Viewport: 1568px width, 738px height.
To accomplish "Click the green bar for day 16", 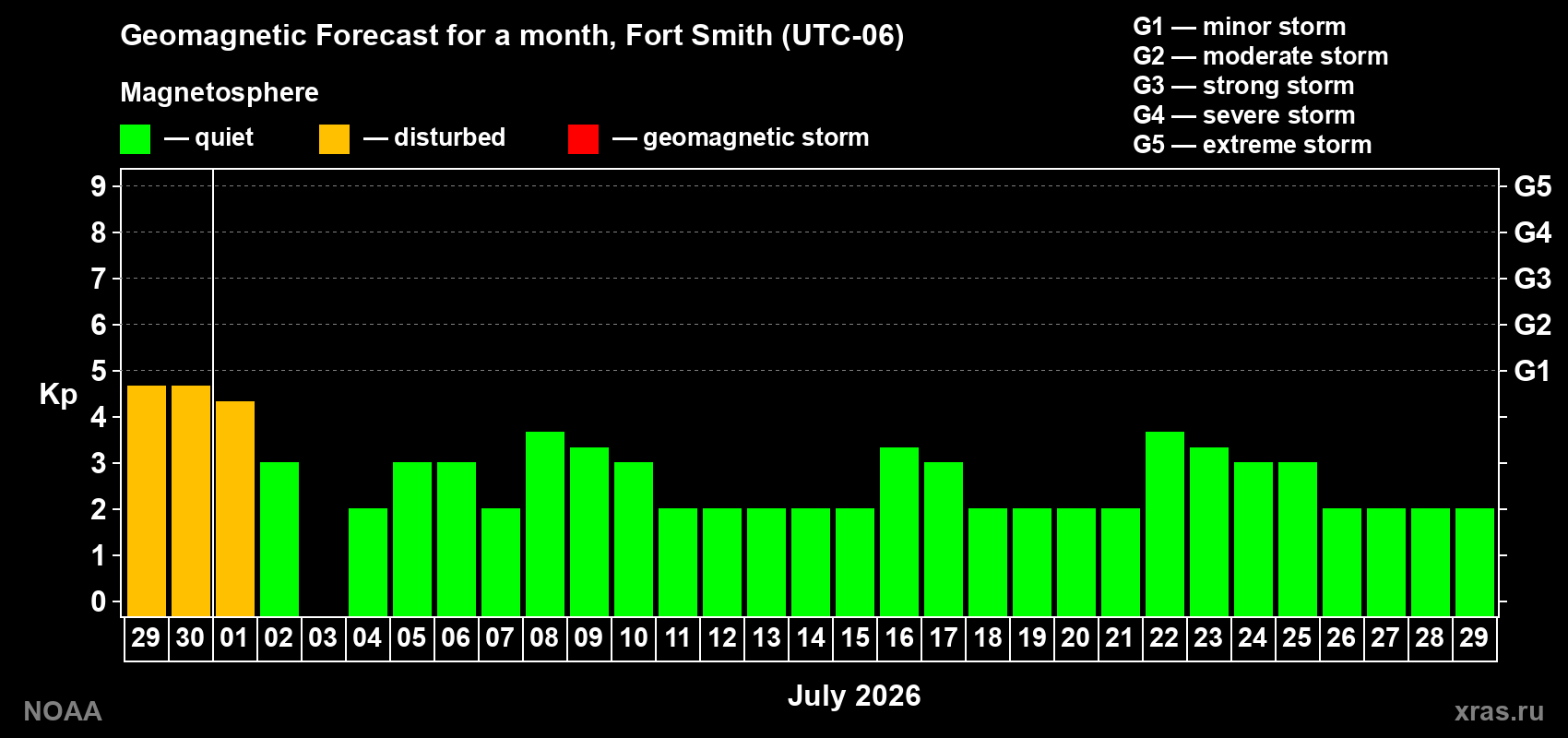I will (x=899, y=531).
